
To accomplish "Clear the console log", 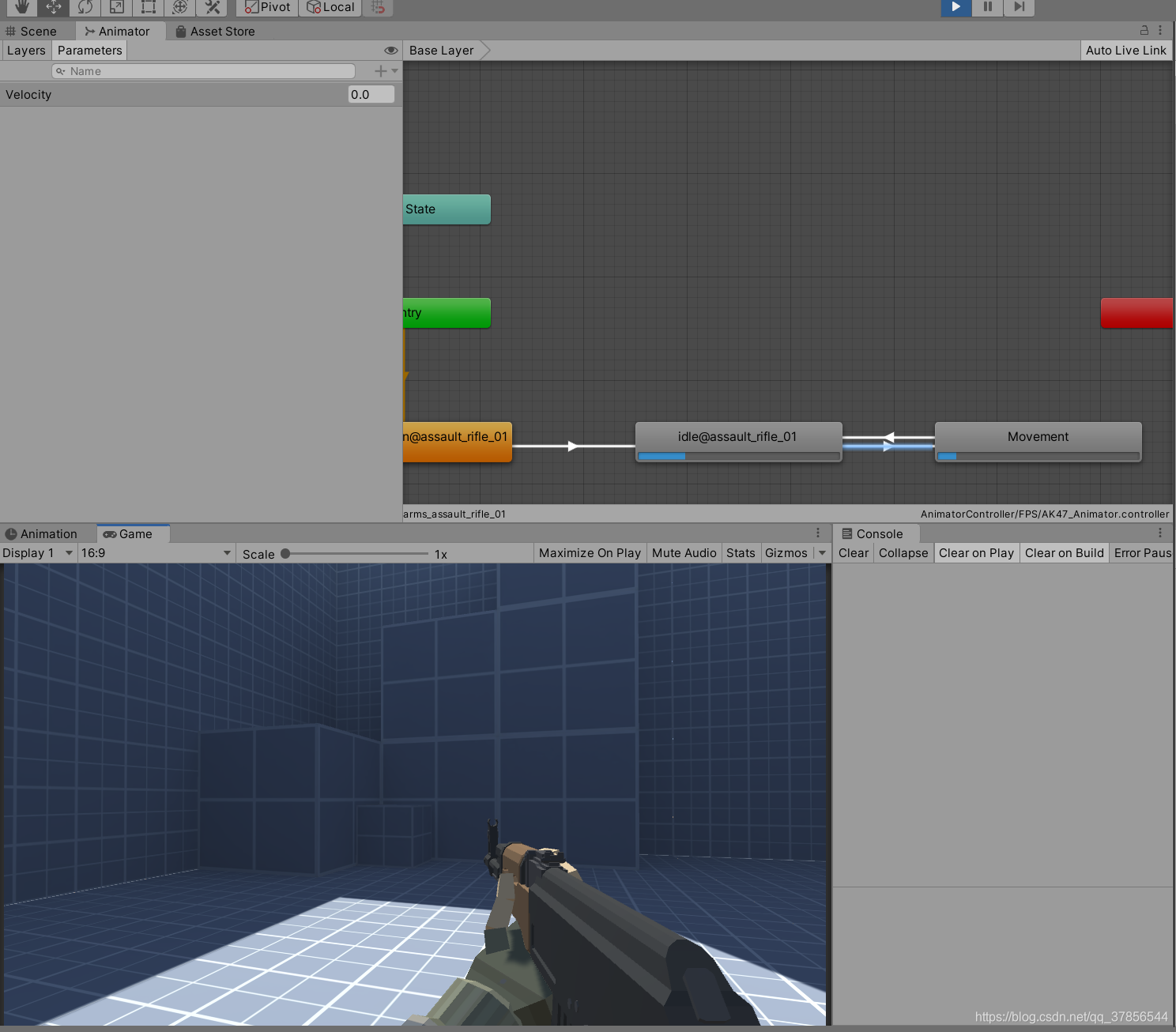I will 854,553.
